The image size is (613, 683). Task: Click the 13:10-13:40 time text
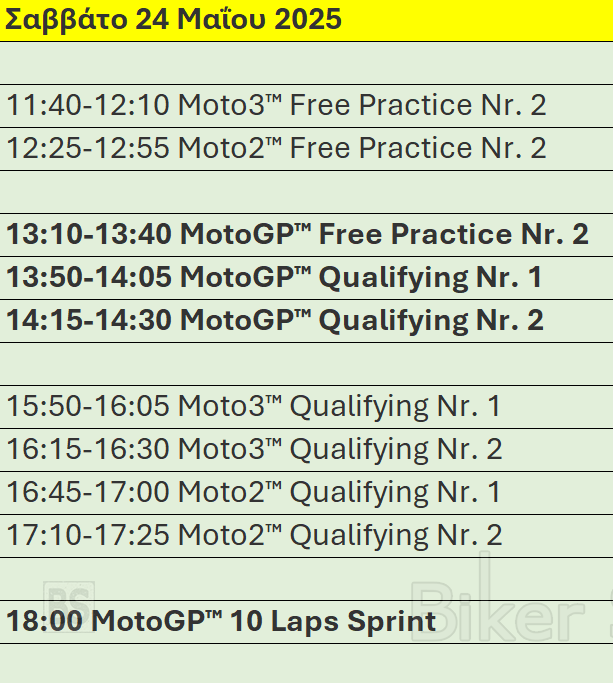pos(89,234)
